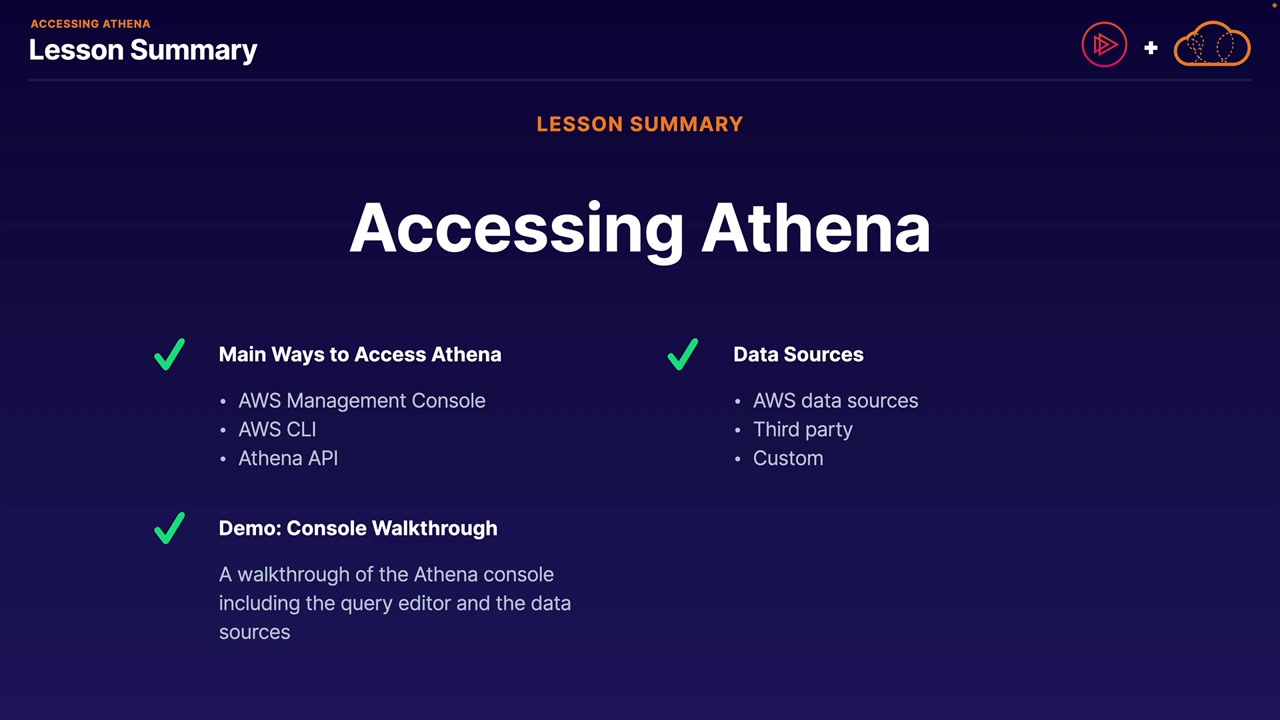Click the Lesson Summary header at top left
The image size is (1280, 720).
(x=143, y=50)
